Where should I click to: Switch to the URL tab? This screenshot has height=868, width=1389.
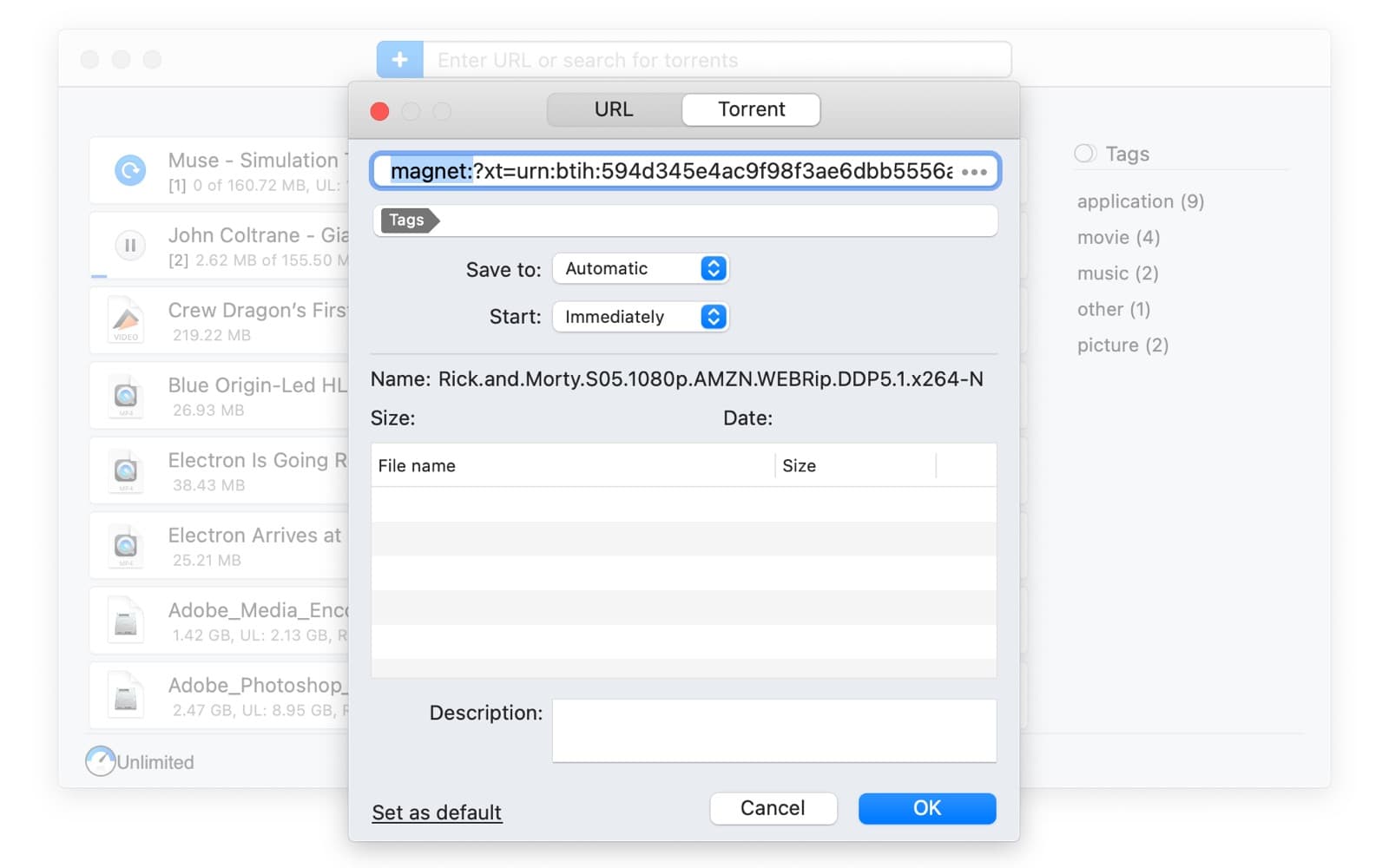click(x=614, y=109)
